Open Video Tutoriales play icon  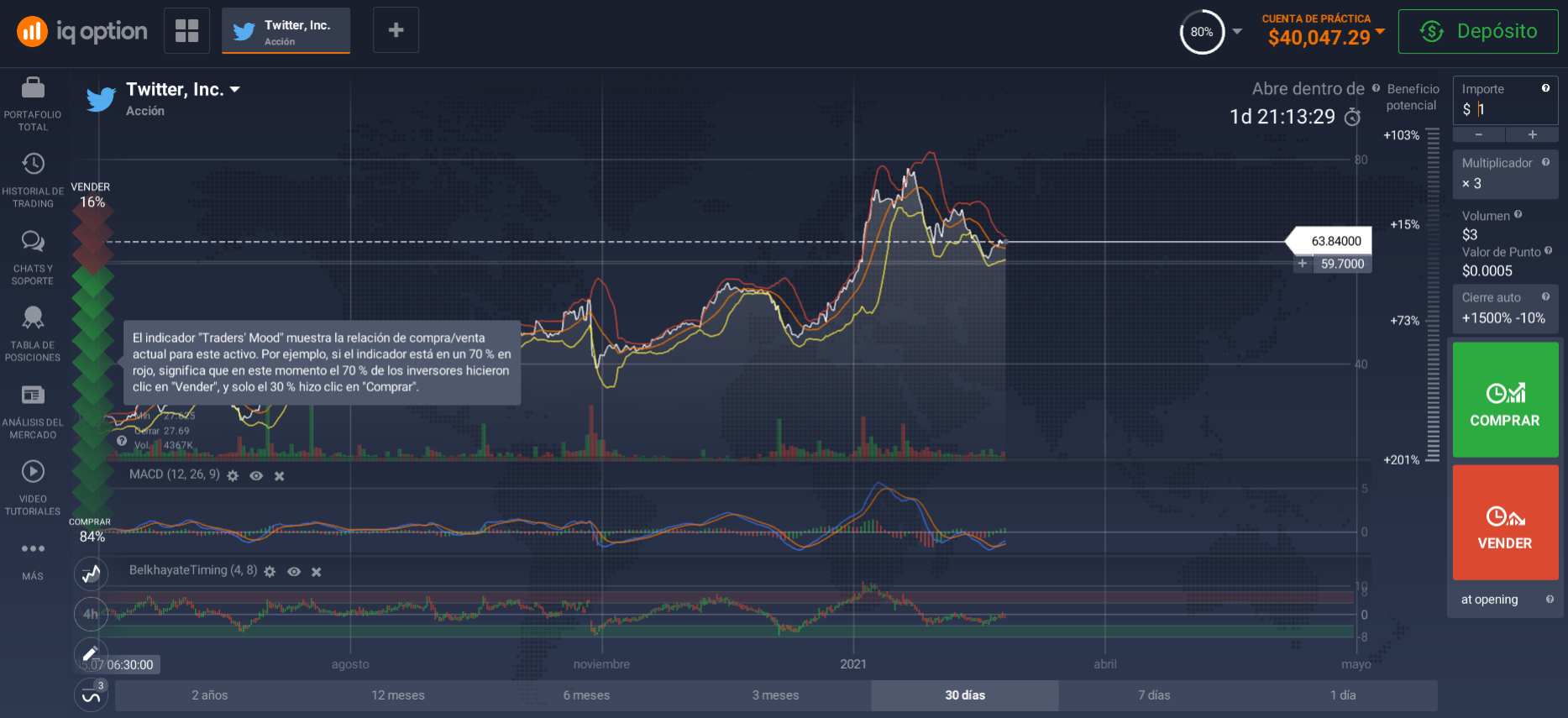[x=33, y=471]
